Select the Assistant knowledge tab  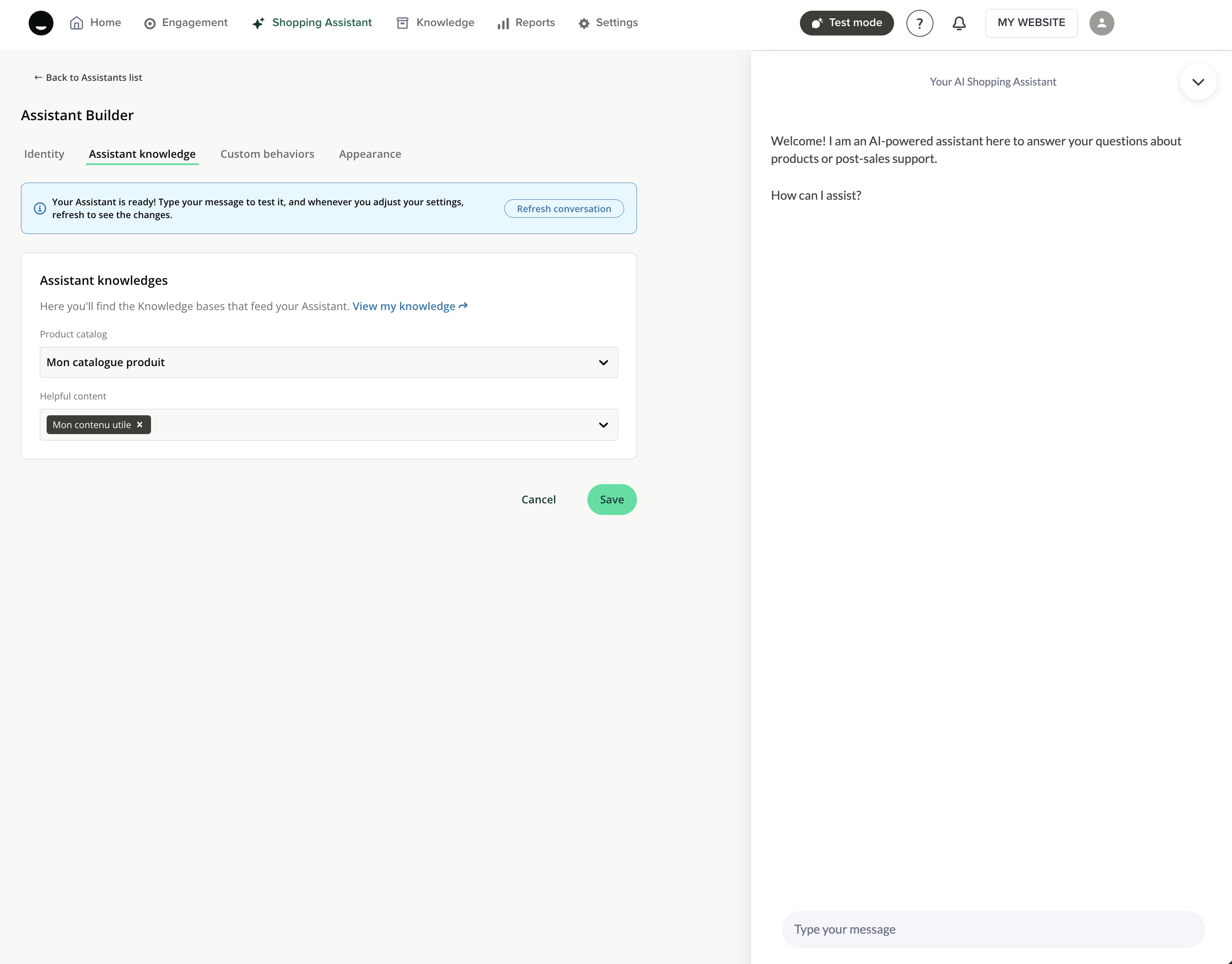click(x=142, y=154)
